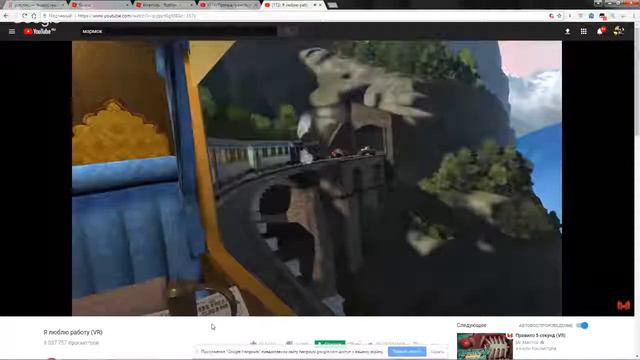Go back with browser back arrow
The image size is (640, 360).
6,16
